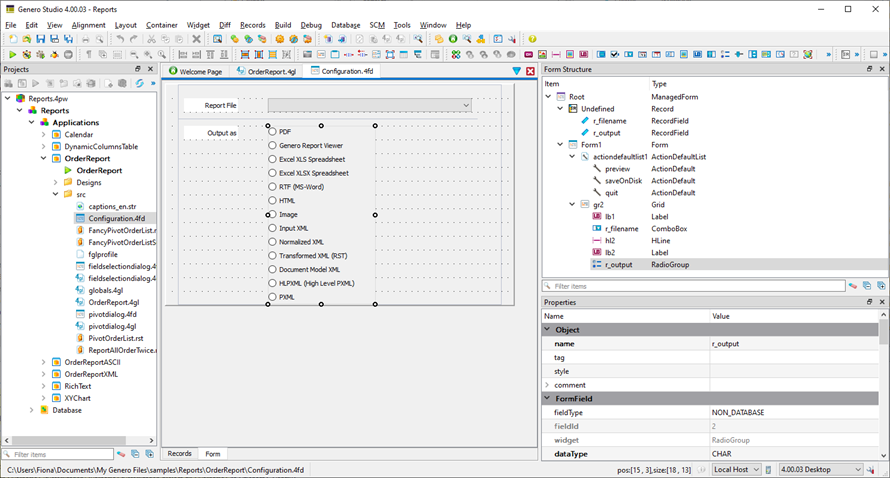Choose the Excel XLSX Spreadsheet radio button

coord(272,173)
